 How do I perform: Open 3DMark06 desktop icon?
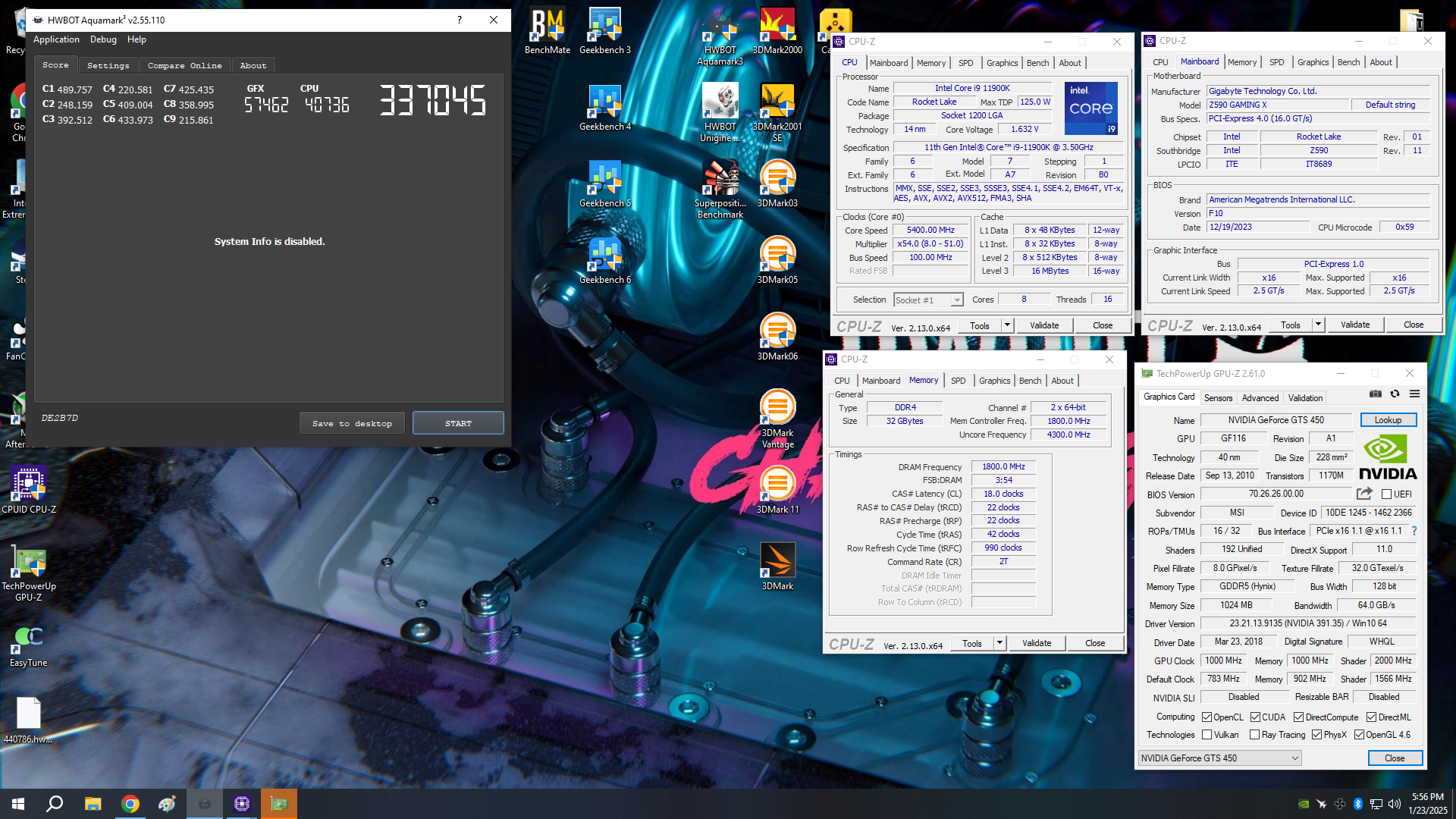click(777, 337)
